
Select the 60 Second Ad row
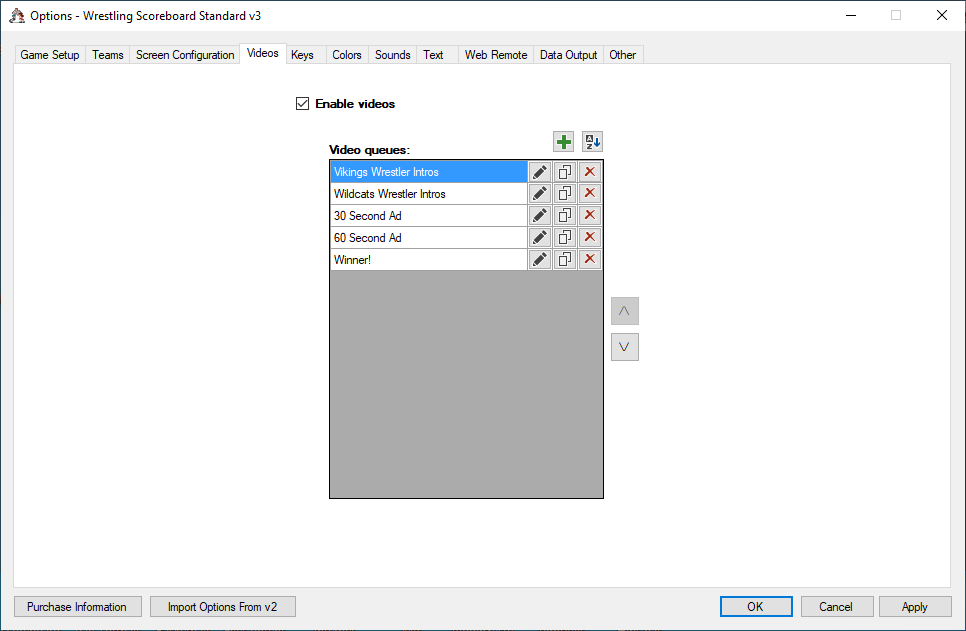coord(429,237)
